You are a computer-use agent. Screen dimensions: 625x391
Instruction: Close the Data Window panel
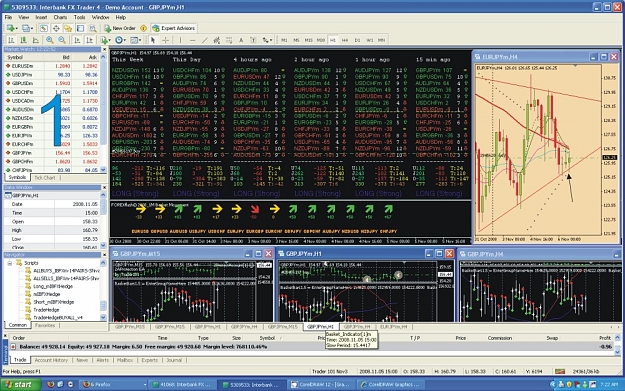[104, 187]
